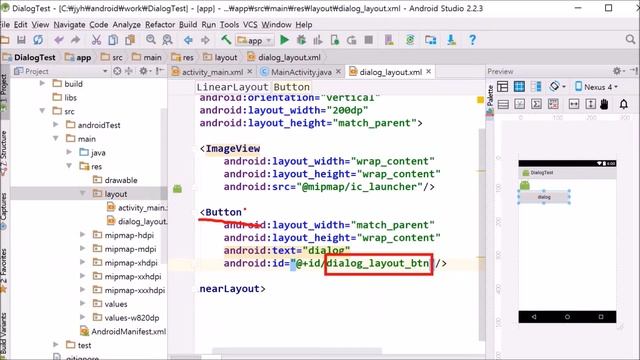Viewport: 640px width, 360px height.
Task: Click the yellow warning marker in editor
Action: tap(480, 99)
